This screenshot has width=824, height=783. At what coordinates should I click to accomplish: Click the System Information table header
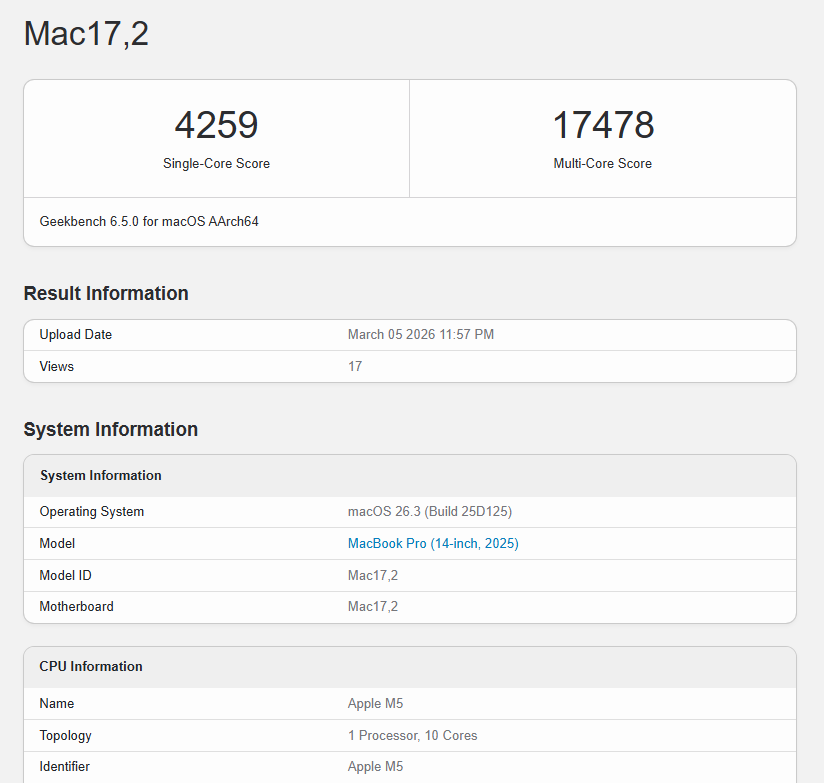click(x=100, y=475)
